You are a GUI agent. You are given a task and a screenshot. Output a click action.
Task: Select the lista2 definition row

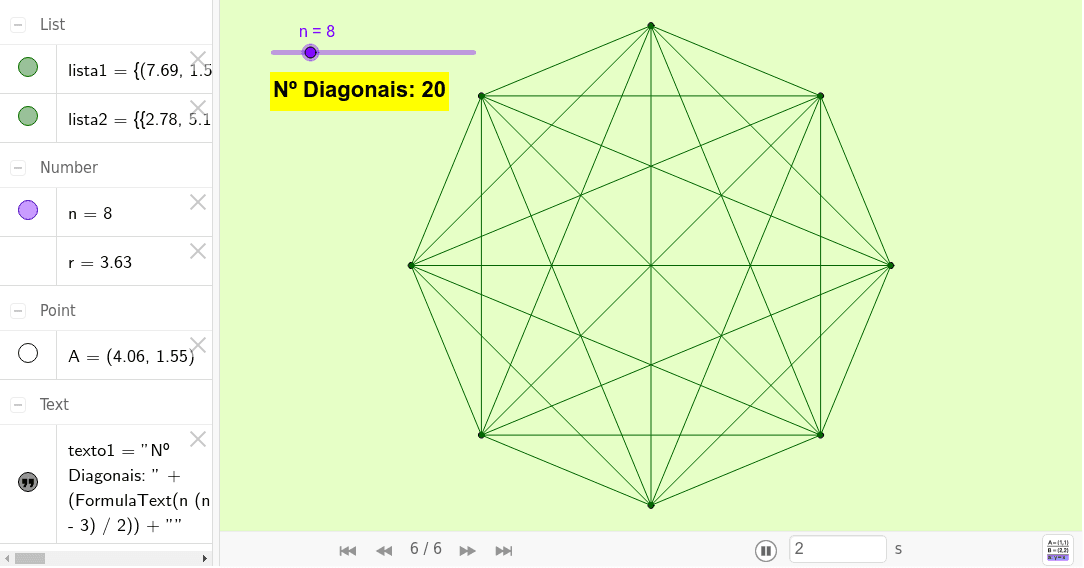coord(135,119)
